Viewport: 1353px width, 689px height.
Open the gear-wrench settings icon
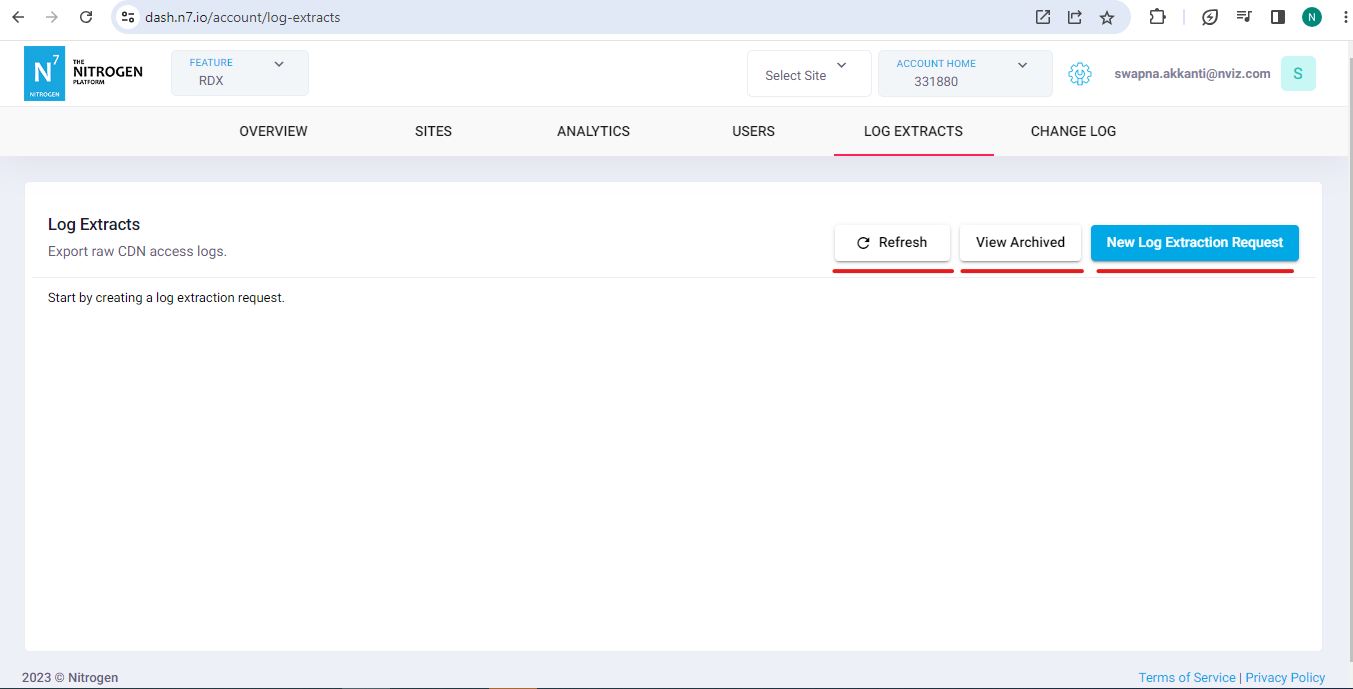(x=1079, y=74)
